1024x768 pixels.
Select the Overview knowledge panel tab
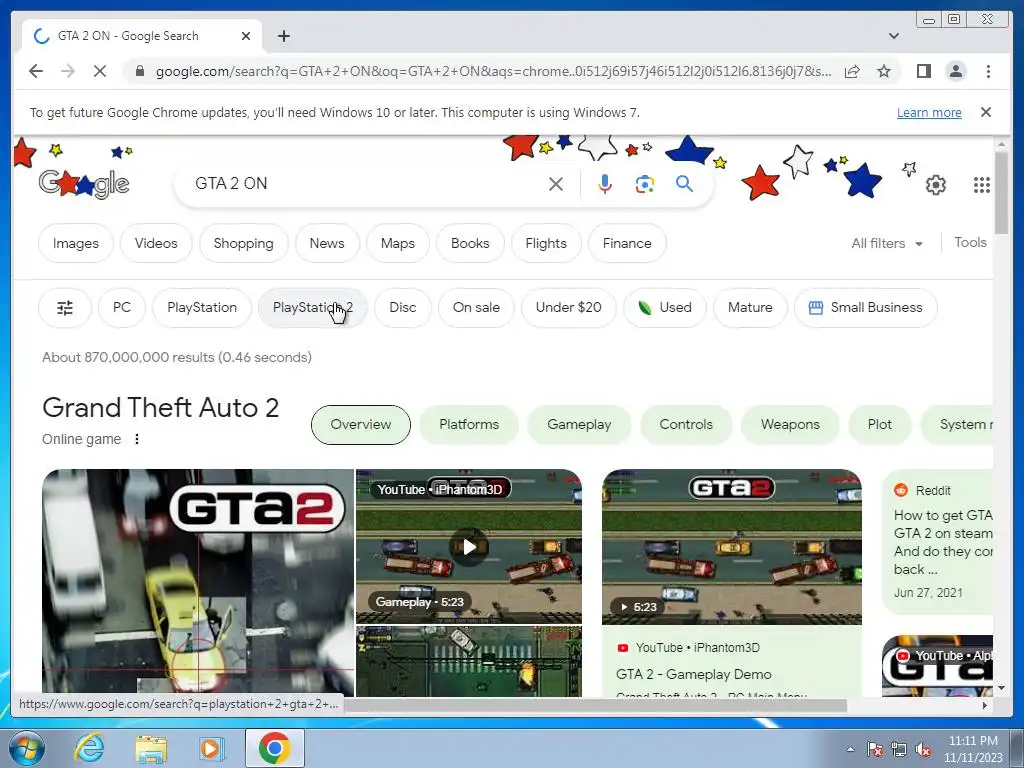(360, 424)
